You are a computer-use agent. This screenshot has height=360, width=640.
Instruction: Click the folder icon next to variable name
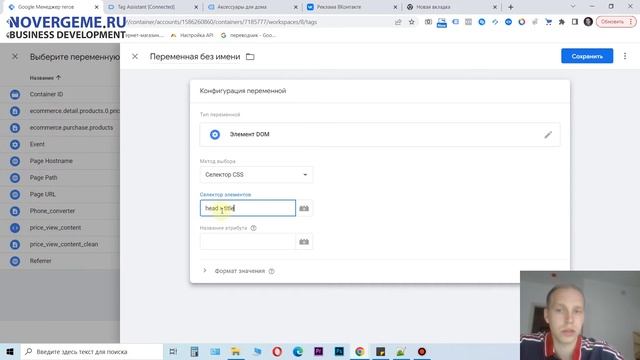pos(250,57)
